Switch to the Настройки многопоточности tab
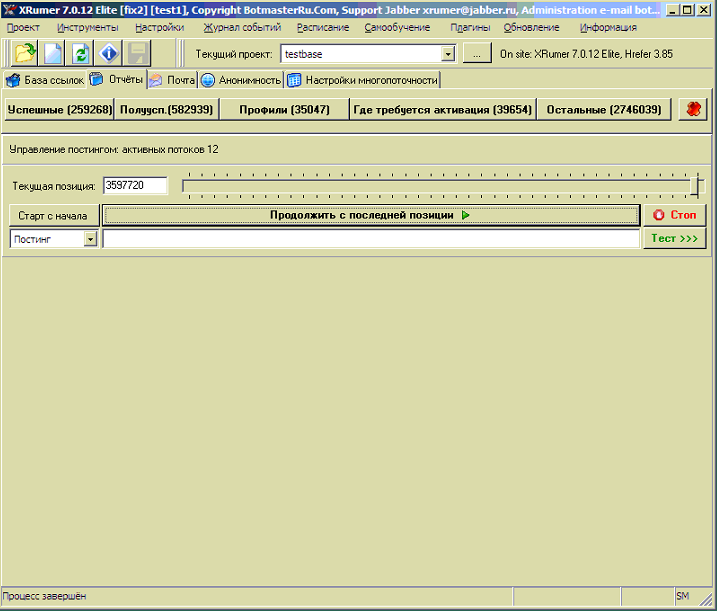Screen dimensions: 717x611 [x=363, y=80]
